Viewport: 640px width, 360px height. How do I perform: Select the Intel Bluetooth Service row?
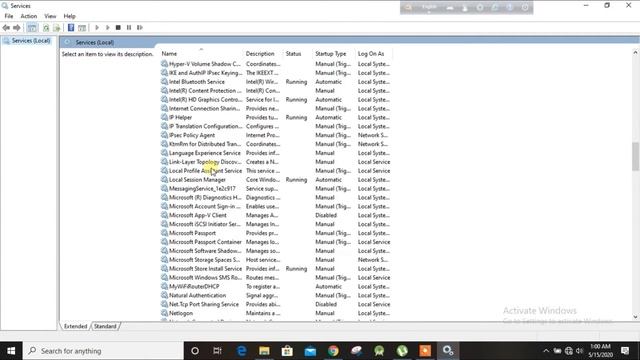(x=276, y=82)
